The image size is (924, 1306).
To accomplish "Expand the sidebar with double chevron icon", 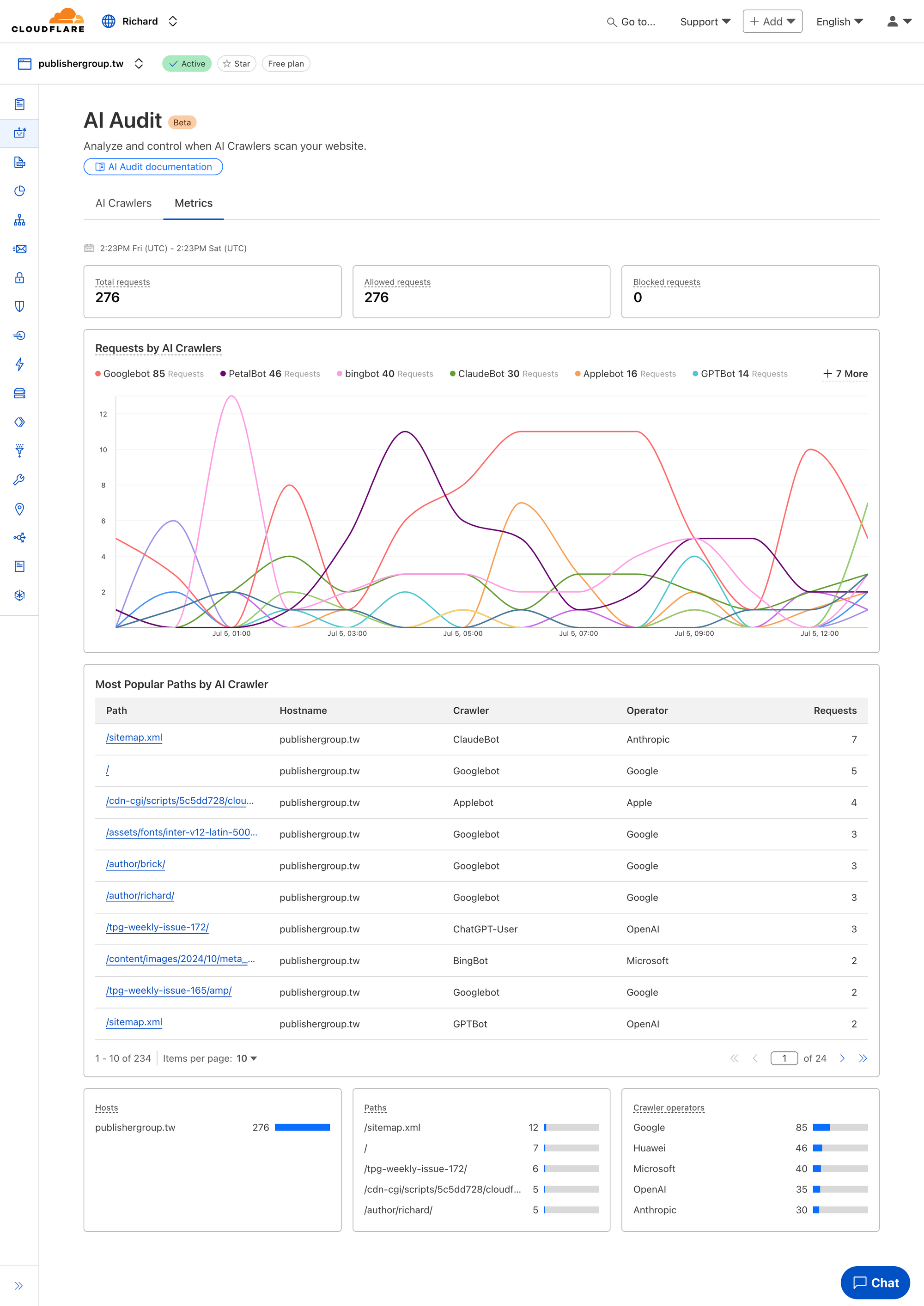I will pyautogui.click(x=19, y=1286).
